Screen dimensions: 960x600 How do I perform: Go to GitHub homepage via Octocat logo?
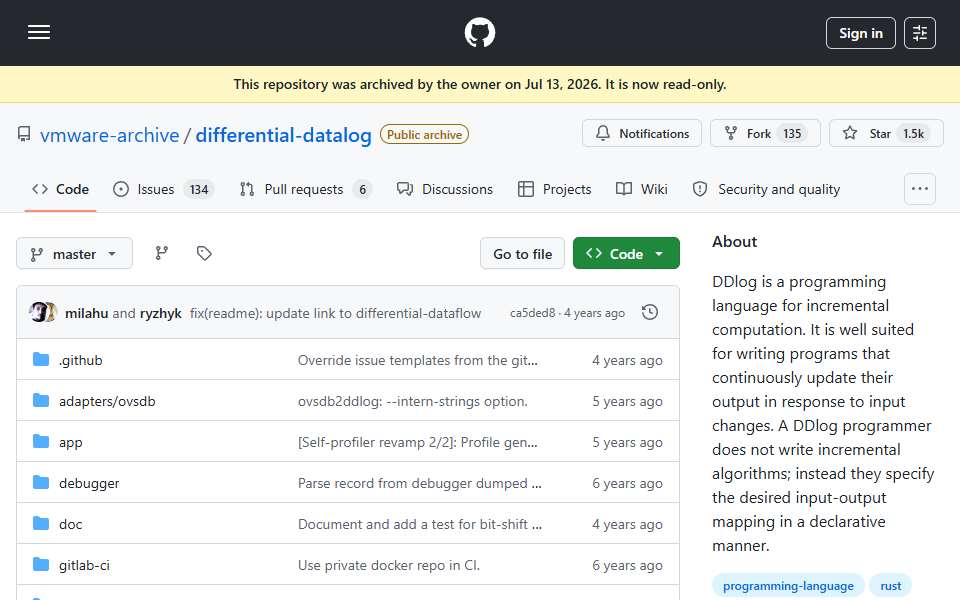479,32
